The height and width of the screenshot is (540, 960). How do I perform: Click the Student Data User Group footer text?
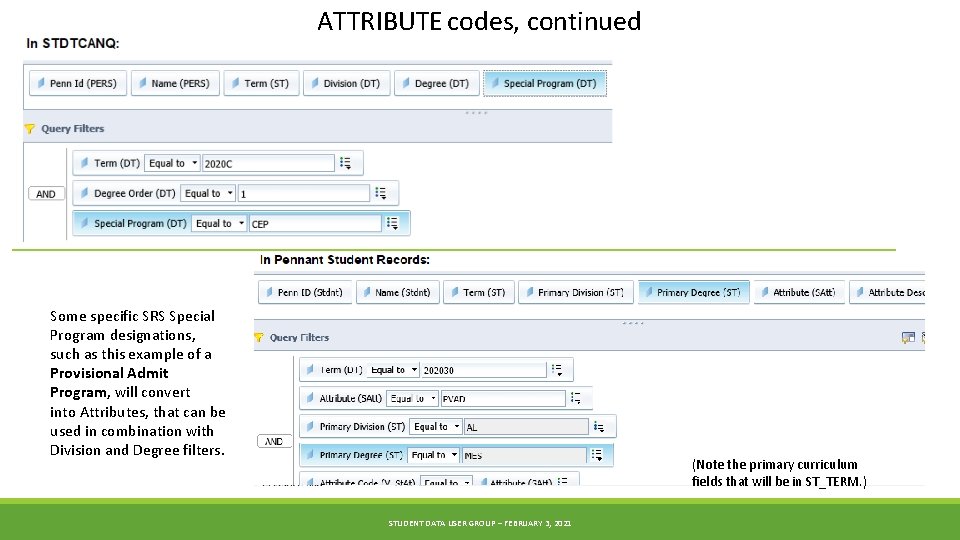(479, 523)
